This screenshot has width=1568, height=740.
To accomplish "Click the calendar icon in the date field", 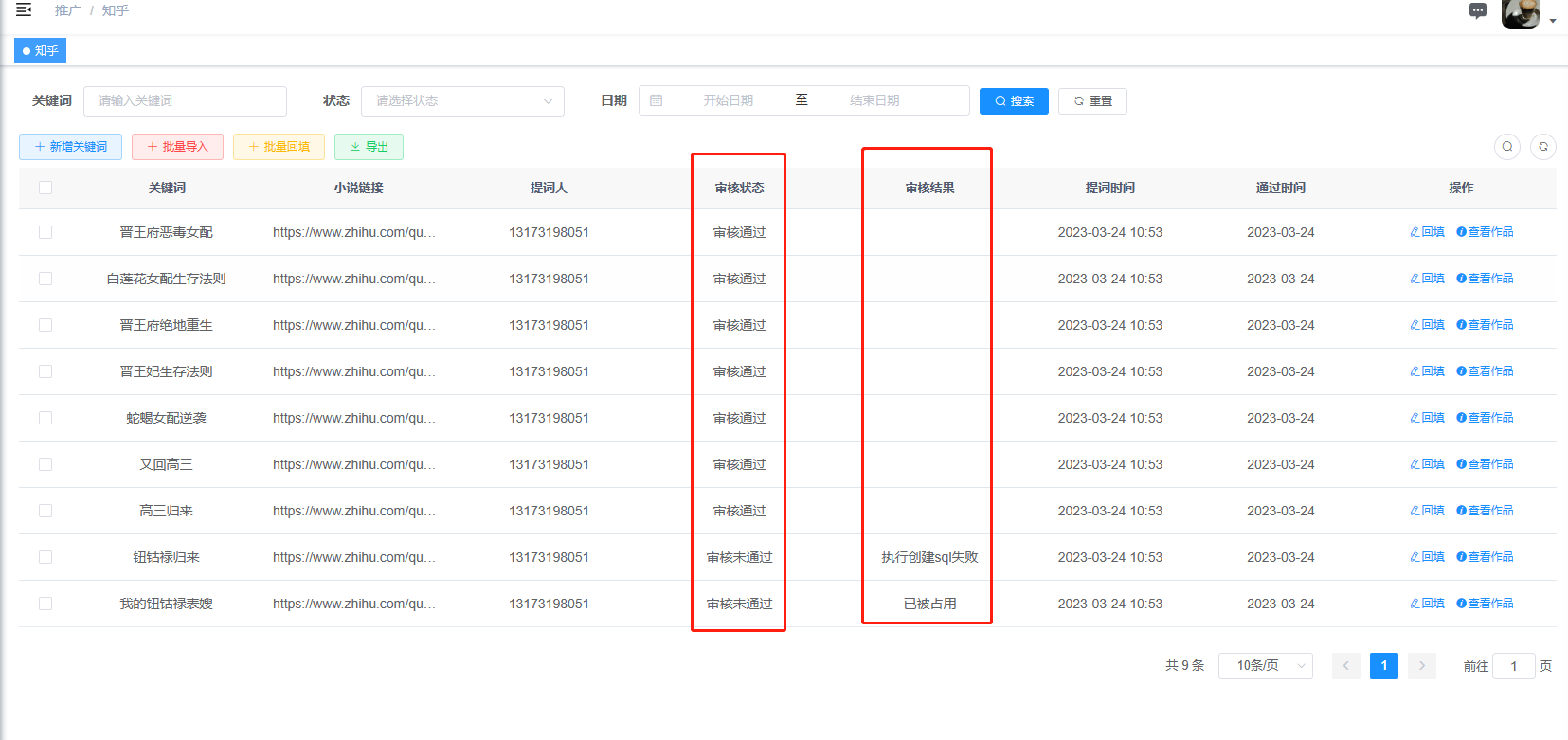I will [x=657, y=100].
